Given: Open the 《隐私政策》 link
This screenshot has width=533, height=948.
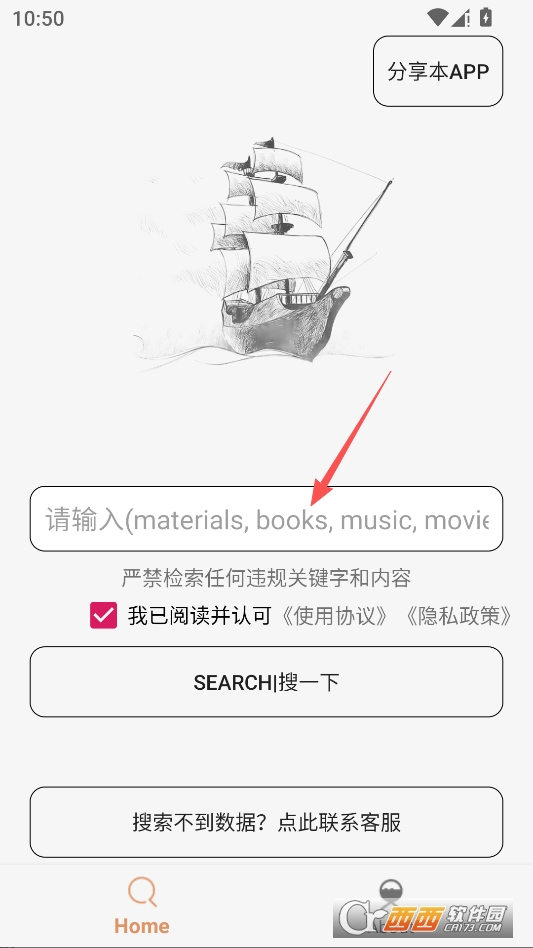Looking at the screenshot, I should tap(458, 615).
